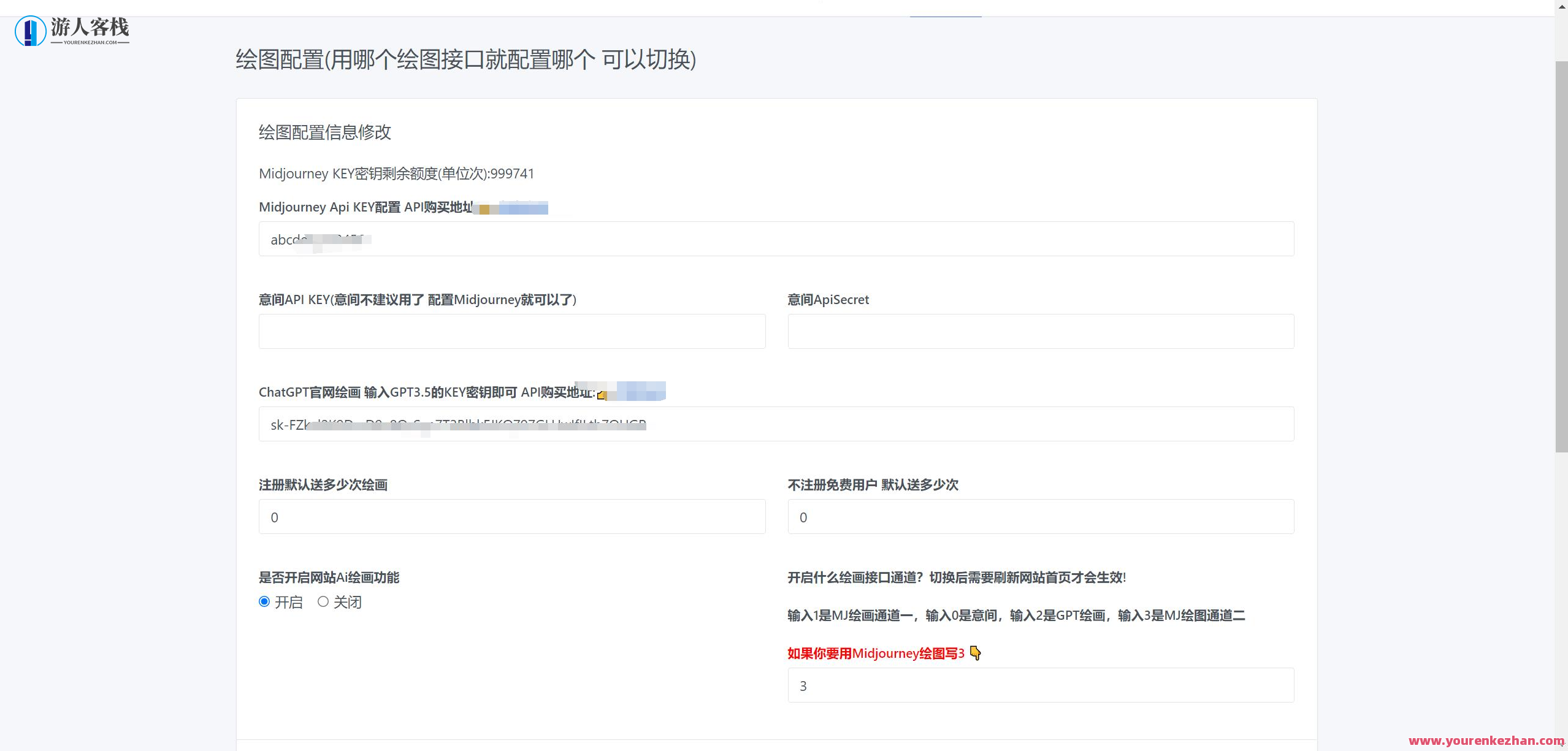The height and width of the screenshot is (751, 1568).
Task: Click the 意间API KEY input field
Action: [511, 331]
